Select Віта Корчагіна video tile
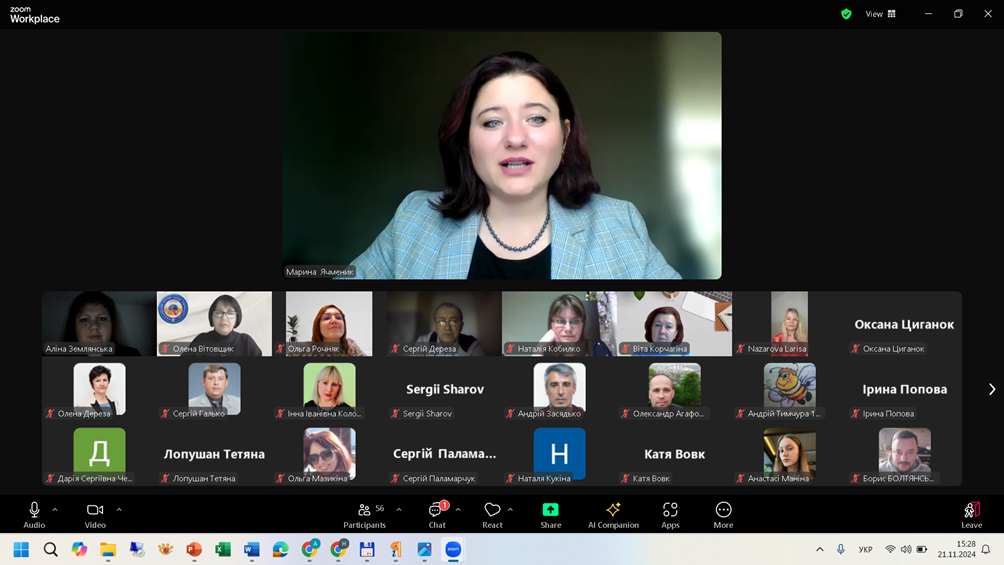Screen dimensions: 1004x565 pyautogui.click(x=674, y=323)
